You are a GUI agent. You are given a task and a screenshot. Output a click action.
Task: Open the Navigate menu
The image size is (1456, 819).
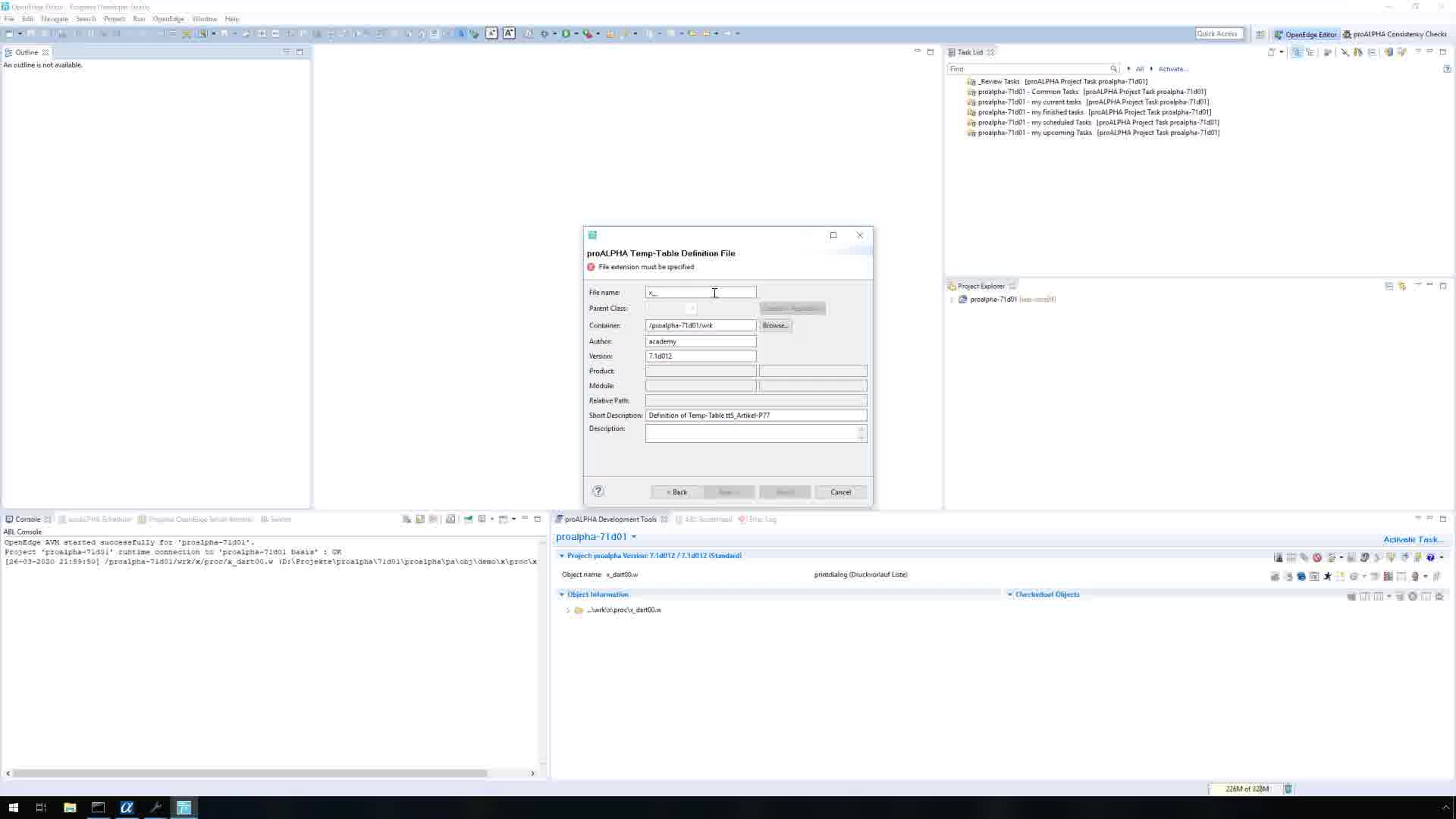[x=55, y=19]
